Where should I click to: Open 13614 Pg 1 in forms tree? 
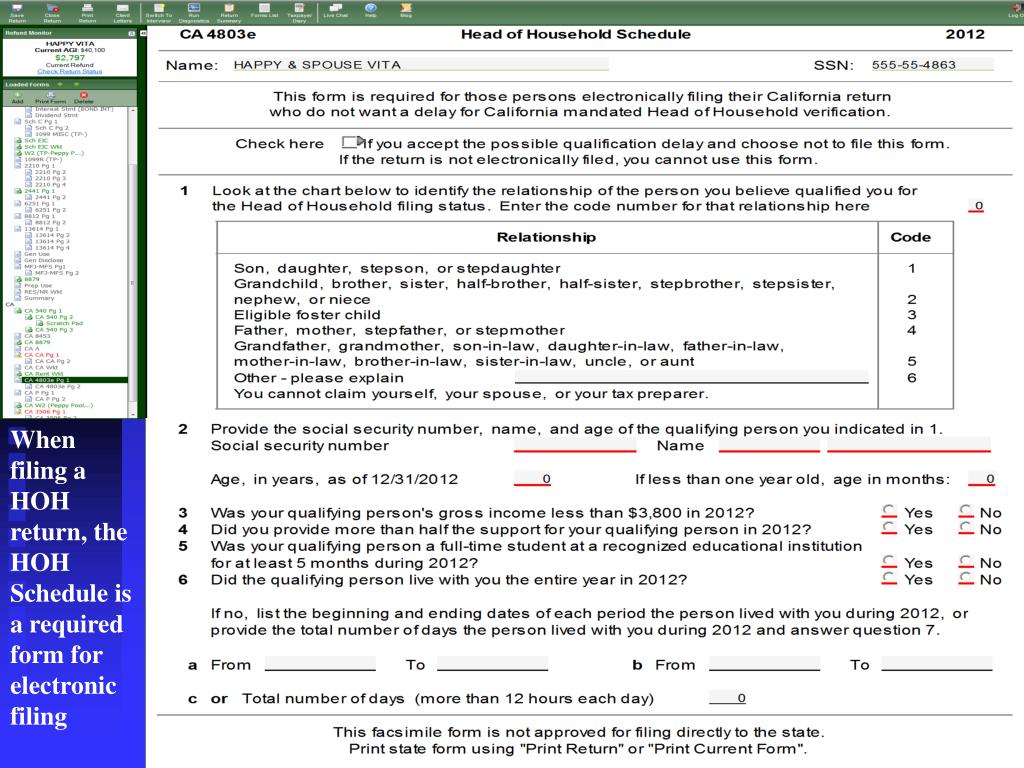pos(40,229)
